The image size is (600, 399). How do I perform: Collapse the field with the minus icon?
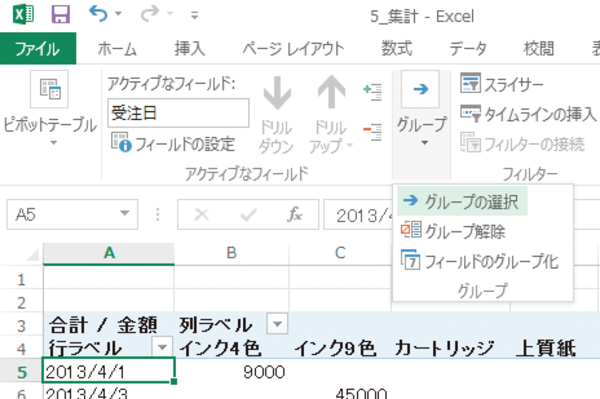[x=372, y=132]
